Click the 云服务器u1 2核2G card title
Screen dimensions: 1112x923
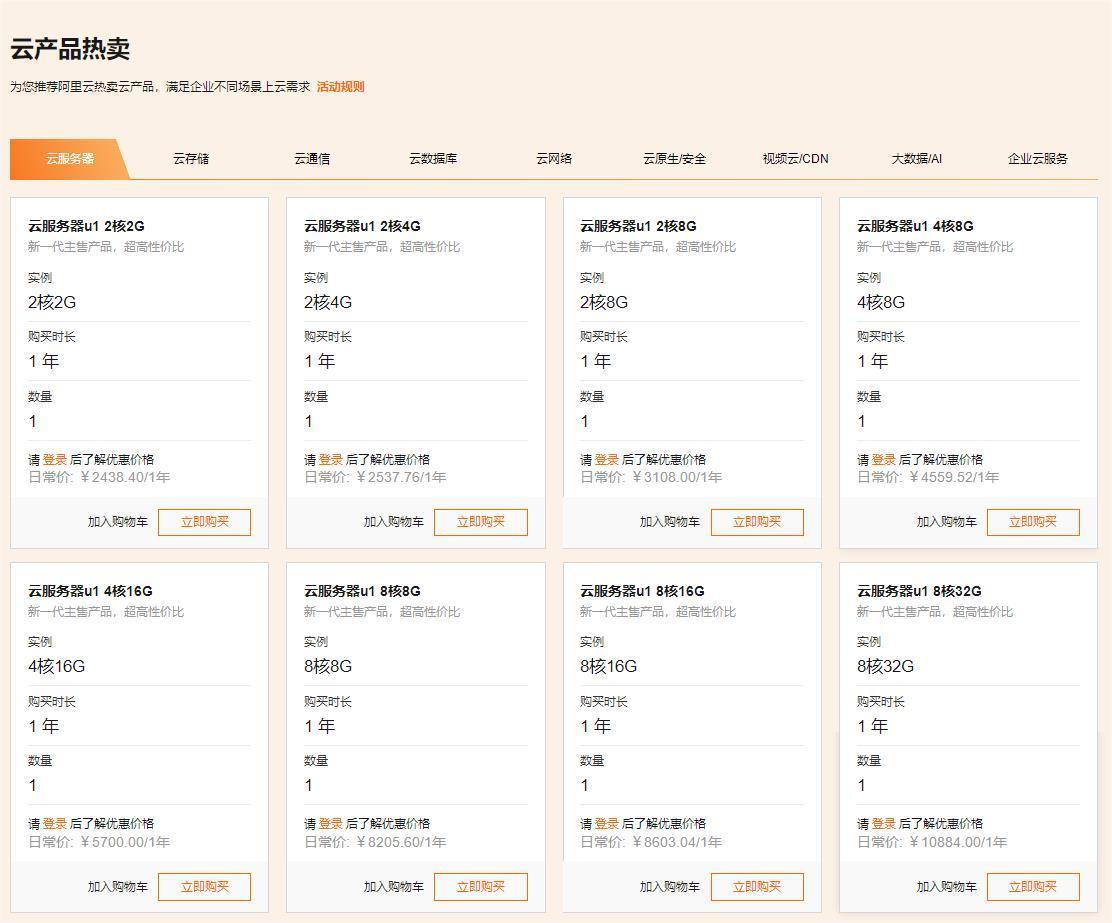tap(86, 226)
